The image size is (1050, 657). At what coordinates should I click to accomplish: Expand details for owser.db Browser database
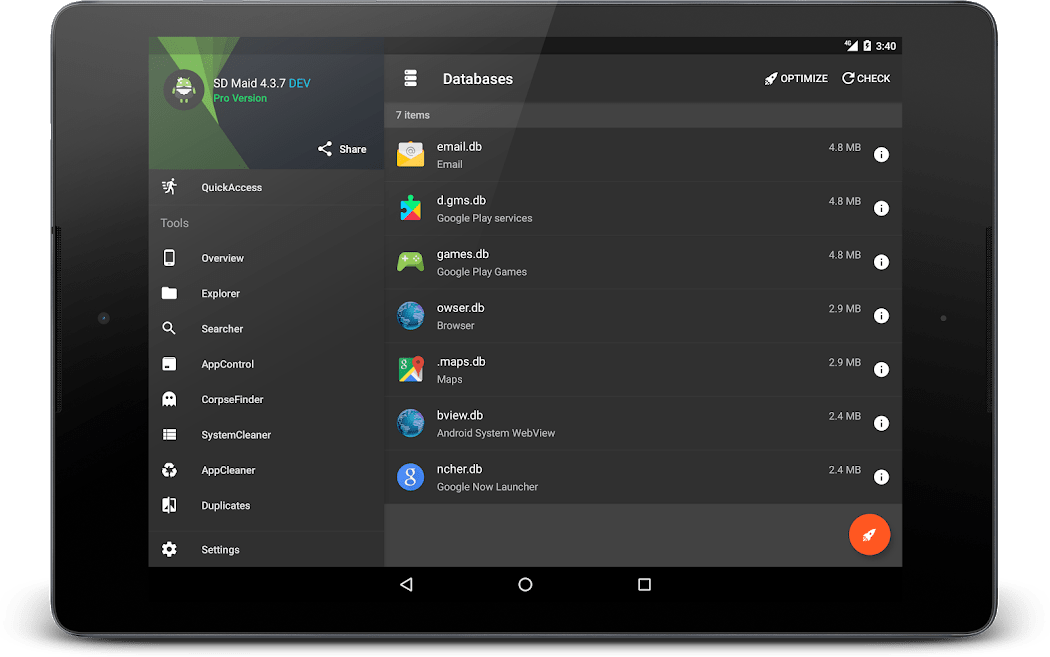click(x=881, y=315)
